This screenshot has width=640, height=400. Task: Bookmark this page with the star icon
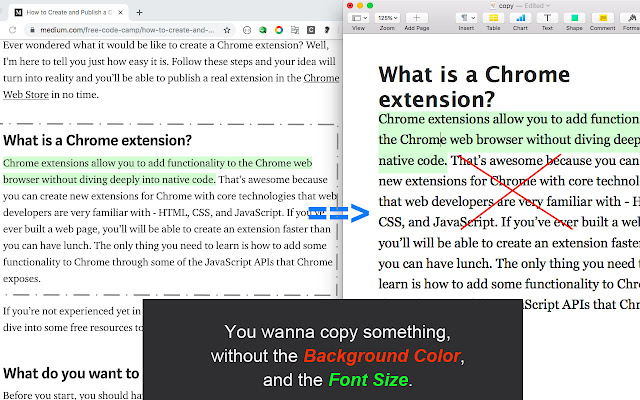coord(227,30)
